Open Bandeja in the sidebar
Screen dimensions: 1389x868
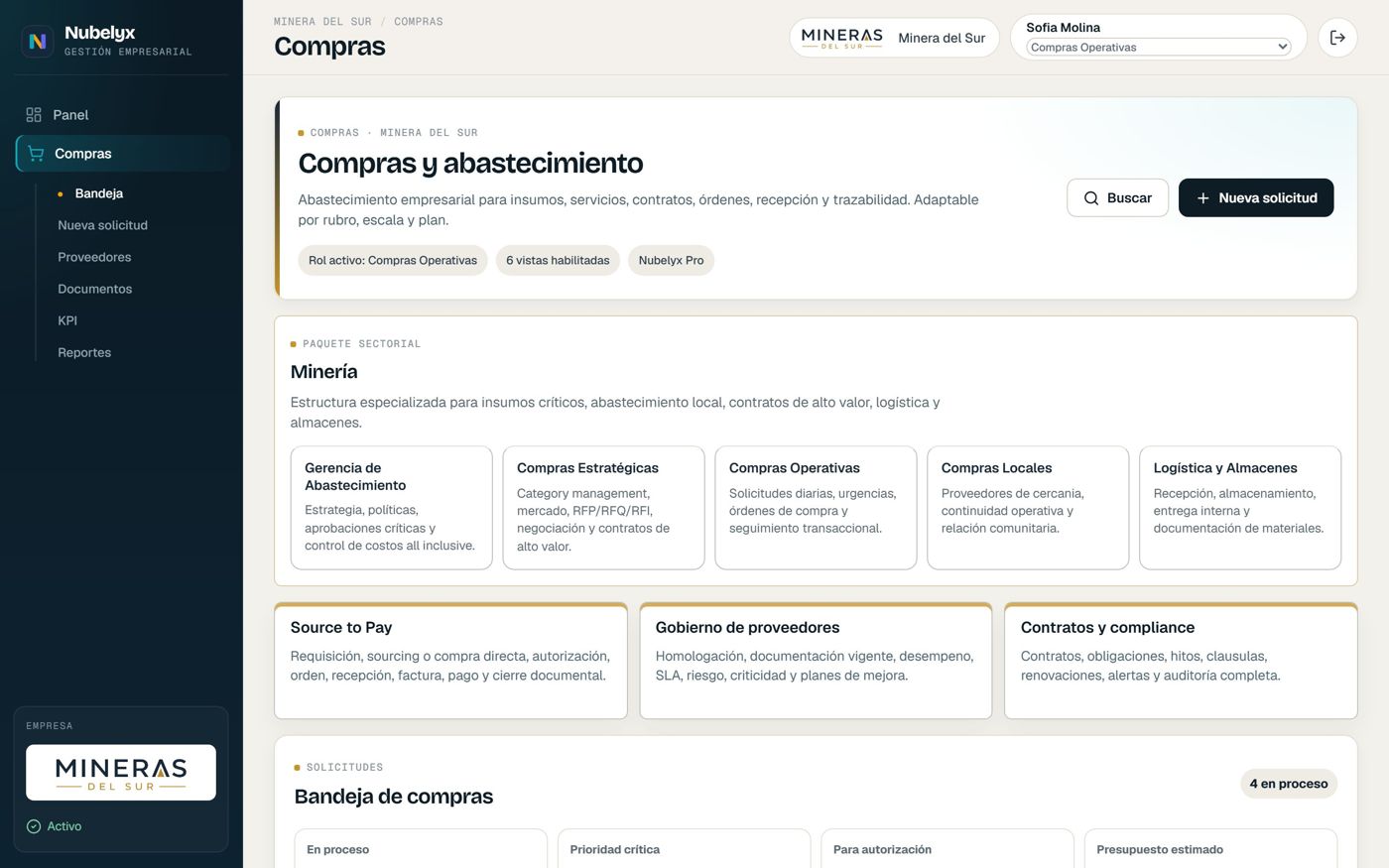(x=99, y=193)
